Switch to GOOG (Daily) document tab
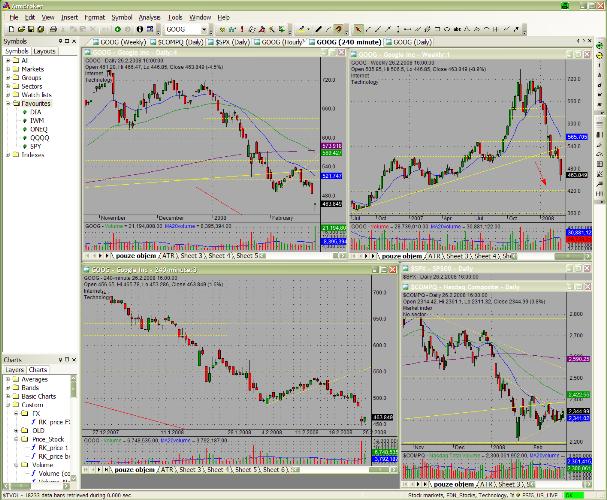 pos(409,42)
